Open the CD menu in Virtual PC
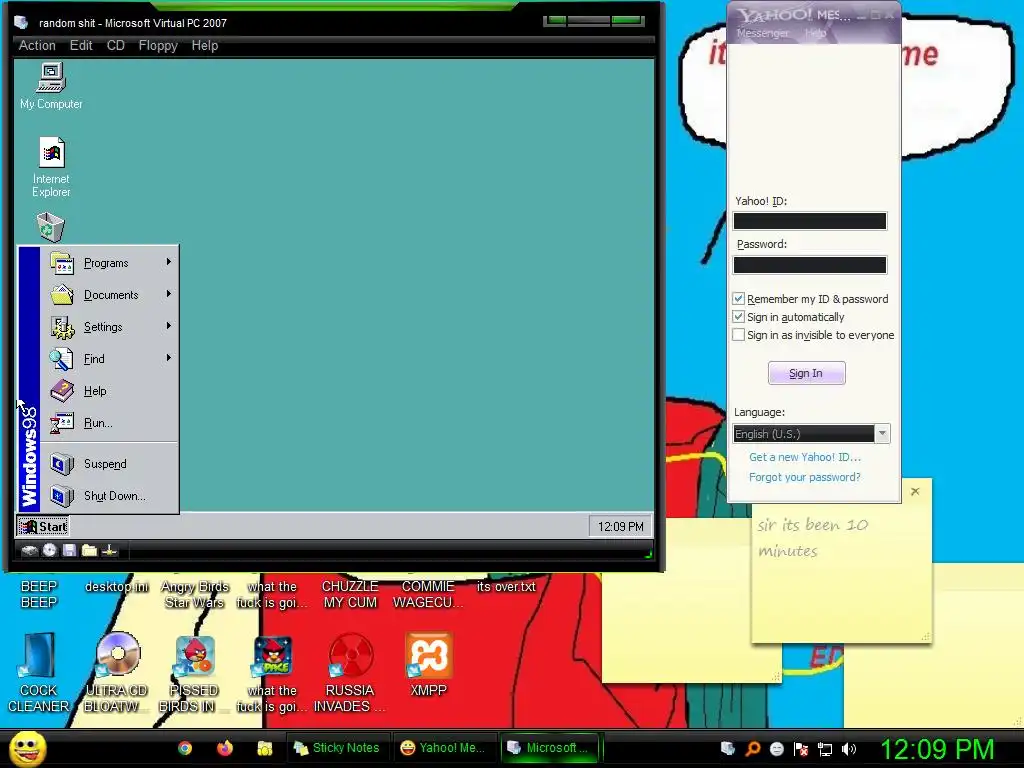1024x768 pixels. (x=116, y=46)
